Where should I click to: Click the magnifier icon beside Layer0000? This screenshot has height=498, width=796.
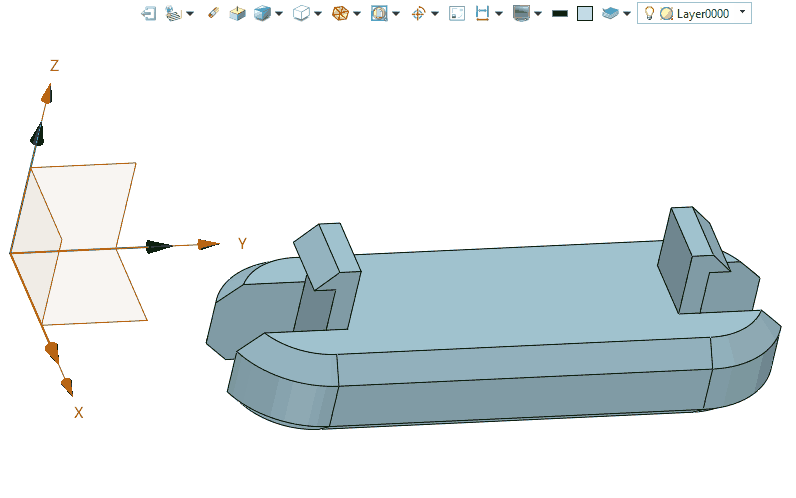coord(666,14)
